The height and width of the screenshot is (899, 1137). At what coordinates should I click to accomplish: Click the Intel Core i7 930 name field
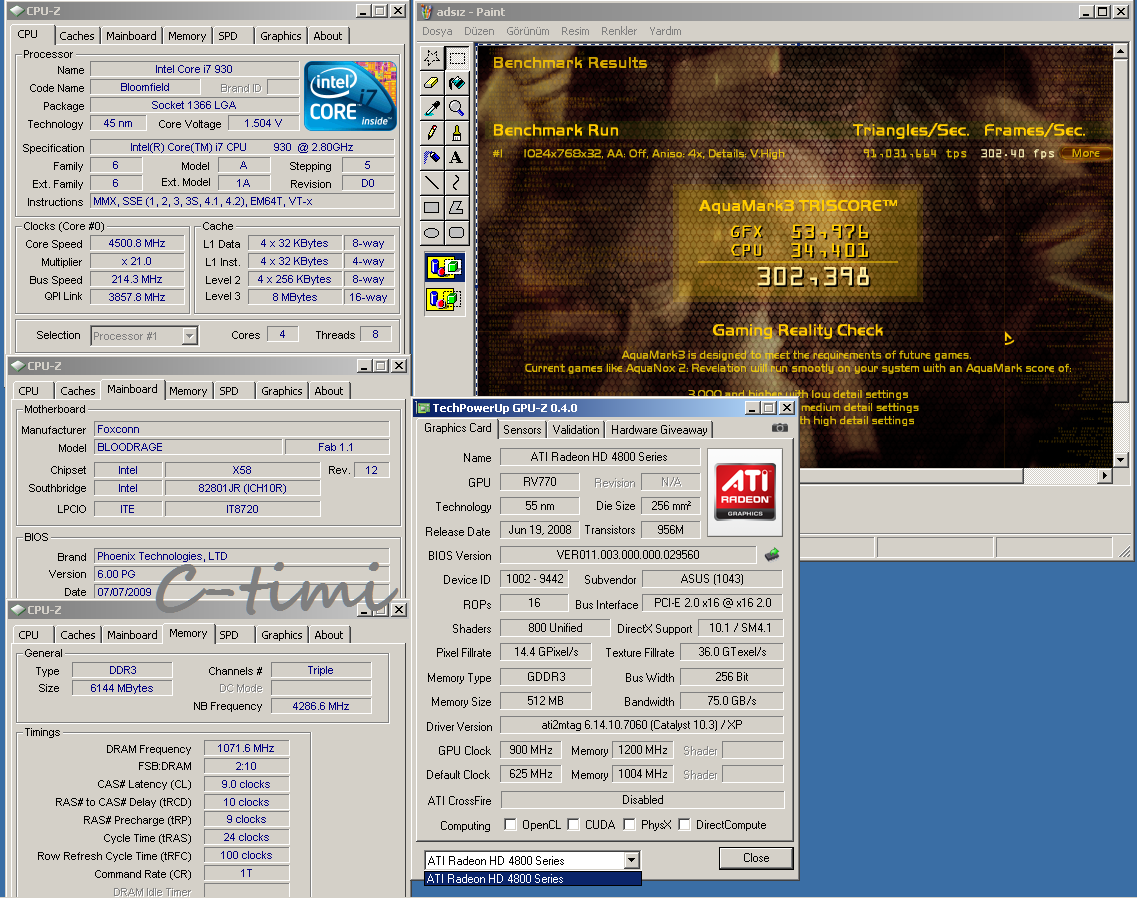coord(194,69)
